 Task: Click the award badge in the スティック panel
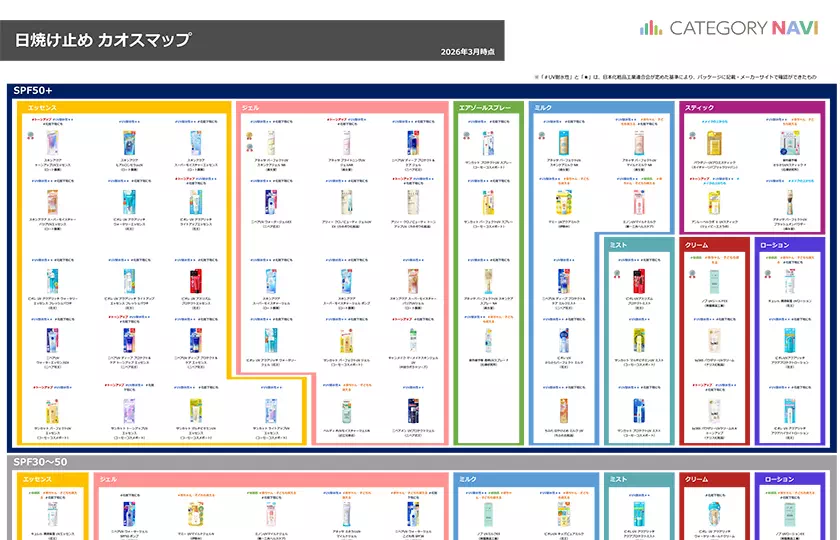tap(692, 136)
